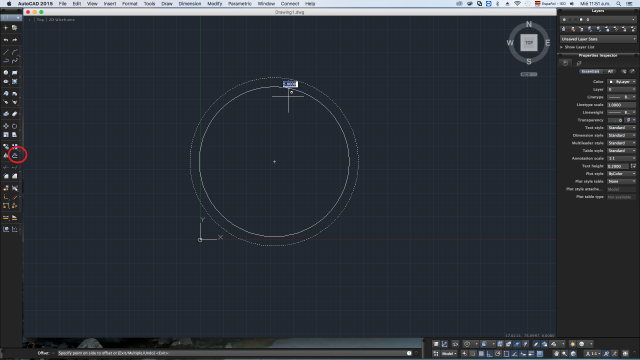Select the Arc tool beside the Line tool
The height and width of the screenshot is (360, 640).
click(x=15, y=52)
